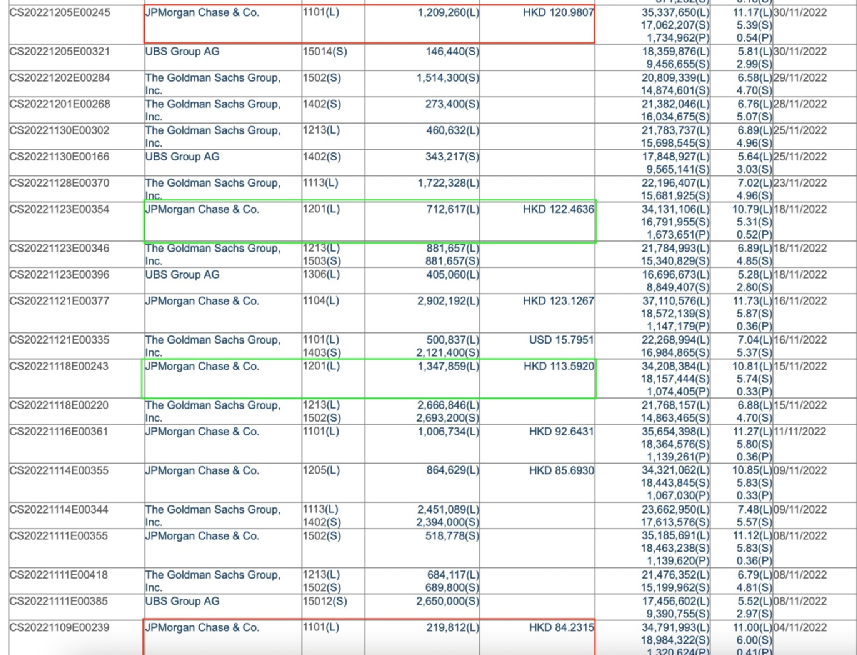The image size is (857, 655).
Task: Click the price HKD 113.5920
Action: 559,366
